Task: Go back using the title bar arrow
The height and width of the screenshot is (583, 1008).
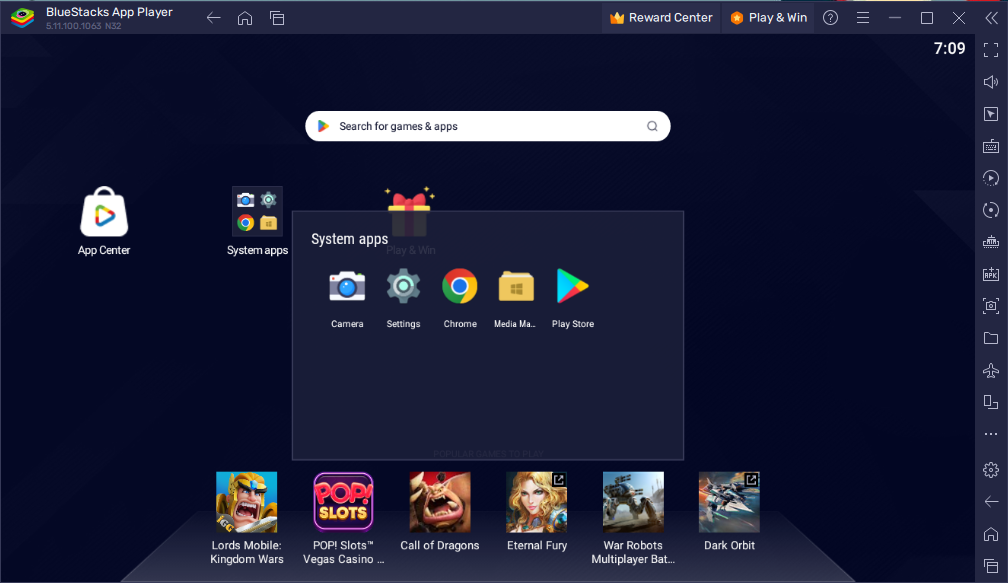Action: click(x=213, y=18)
